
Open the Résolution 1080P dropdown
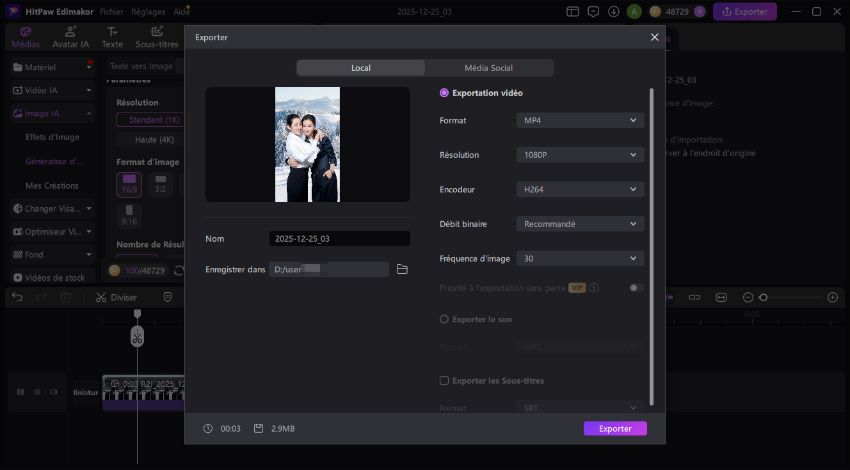pyautogui.click(x=580, y=155)
